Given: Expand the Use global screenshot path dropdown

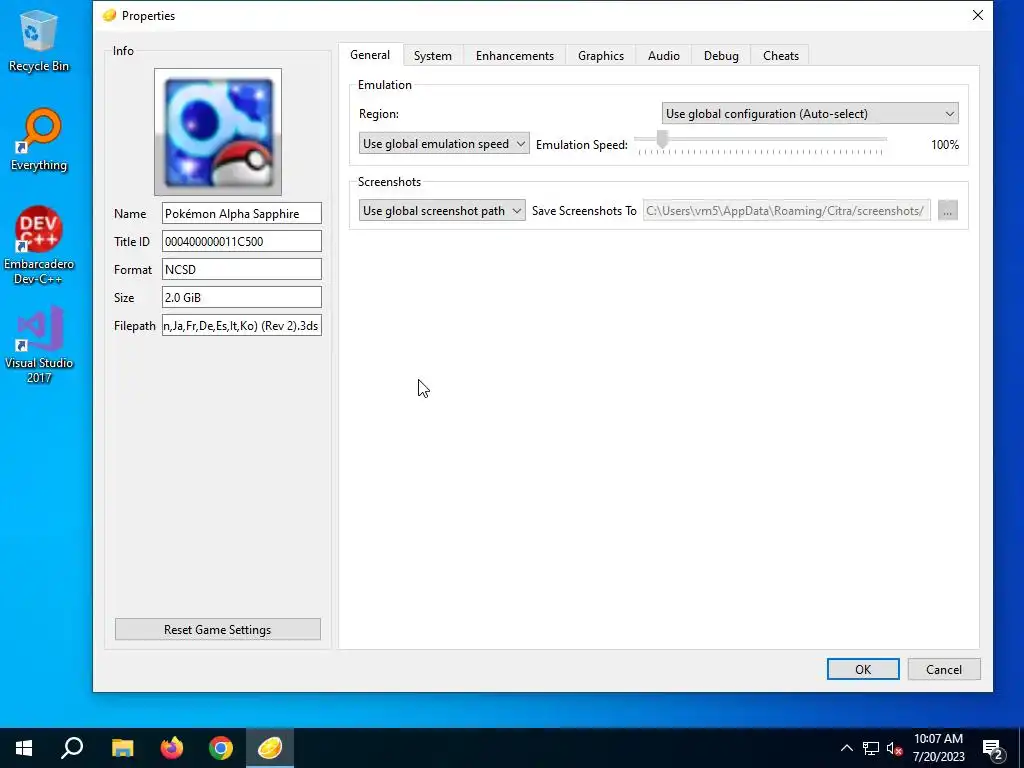Looking at the screenshot, I should click(x=441, y=210).
